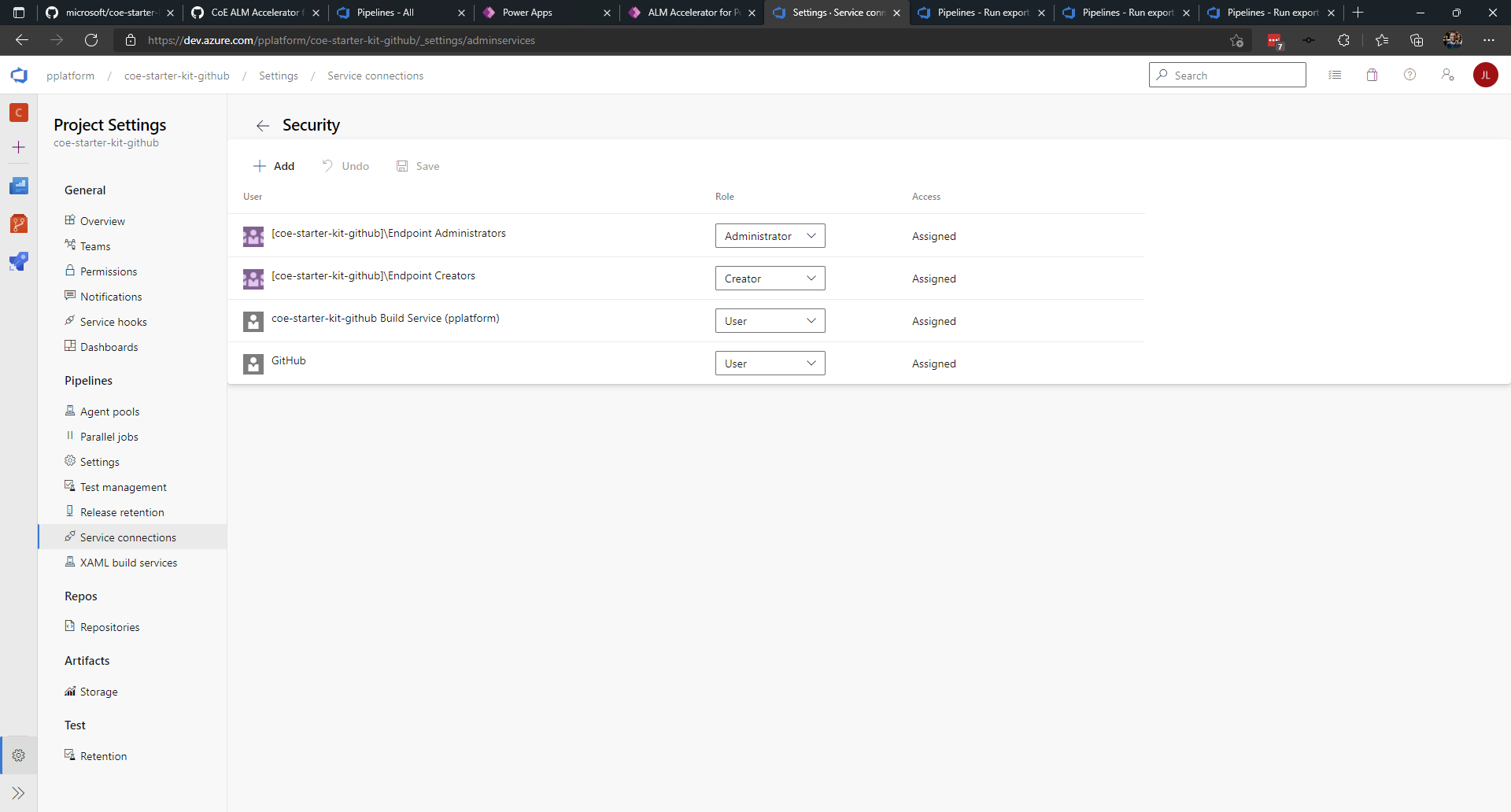Viewport: 1511px width, 812px height.
Task: Open User settings icon in header
Action: 1448,75
